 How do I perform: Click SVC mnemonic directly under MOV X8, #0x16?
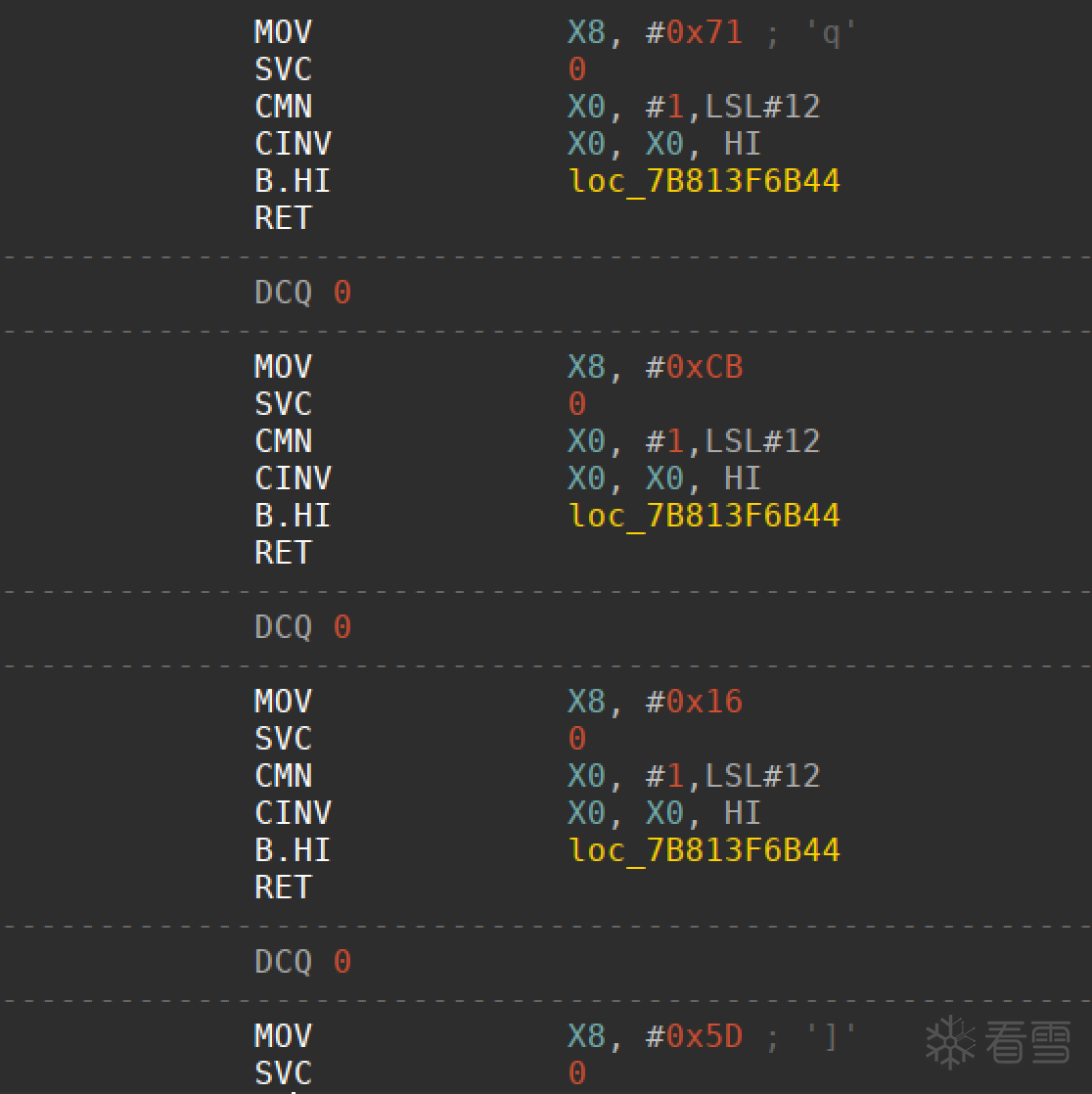coord(284,739)
